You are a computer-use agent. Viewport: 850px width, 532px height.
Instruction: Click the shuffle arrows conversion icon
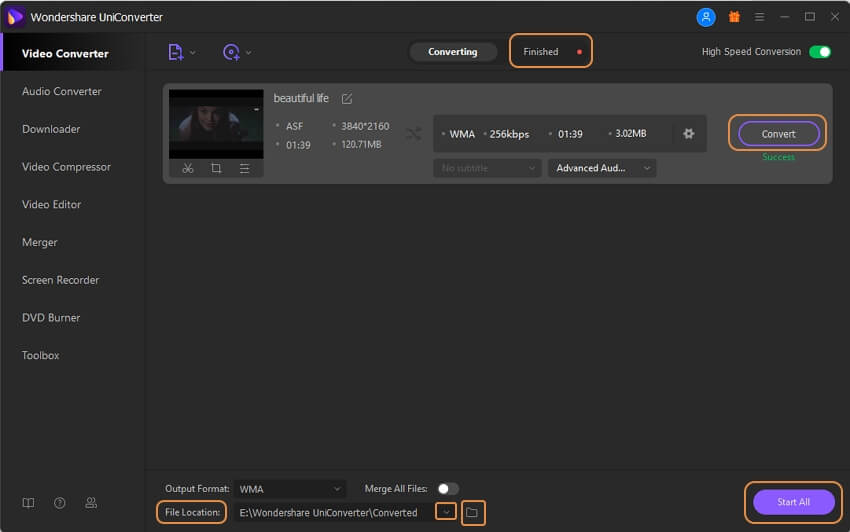coord(414,133)
